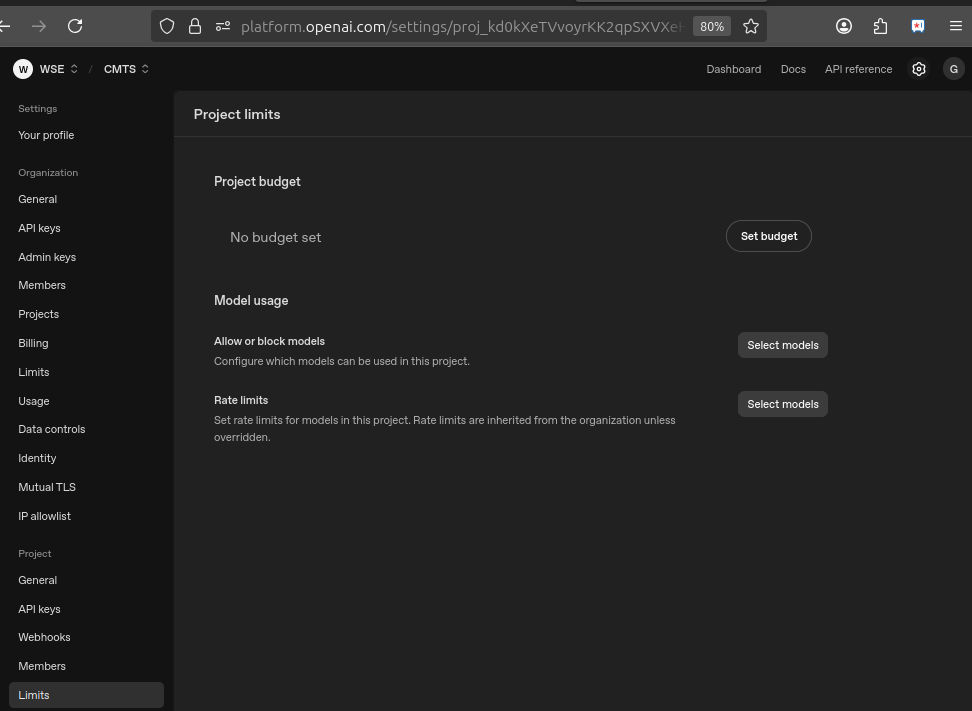Open Webhooks in Project sidebar

click(44, 637)
